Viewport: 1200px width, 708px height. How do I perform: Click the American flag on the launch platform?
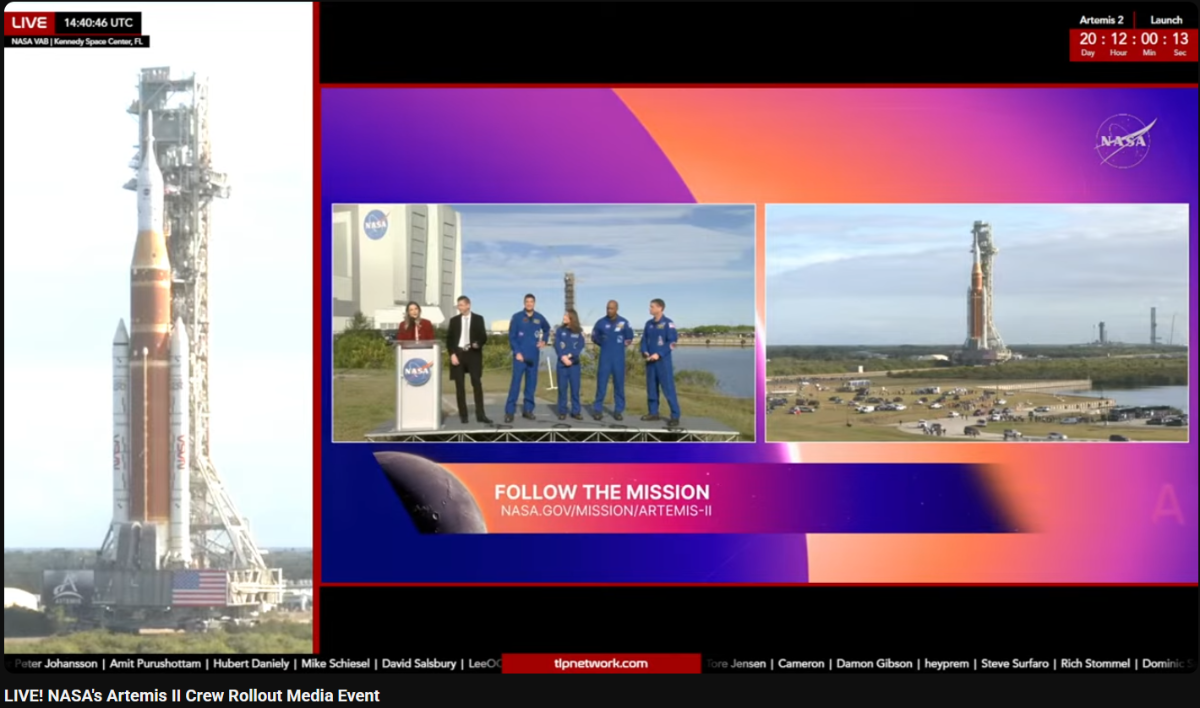199,588
